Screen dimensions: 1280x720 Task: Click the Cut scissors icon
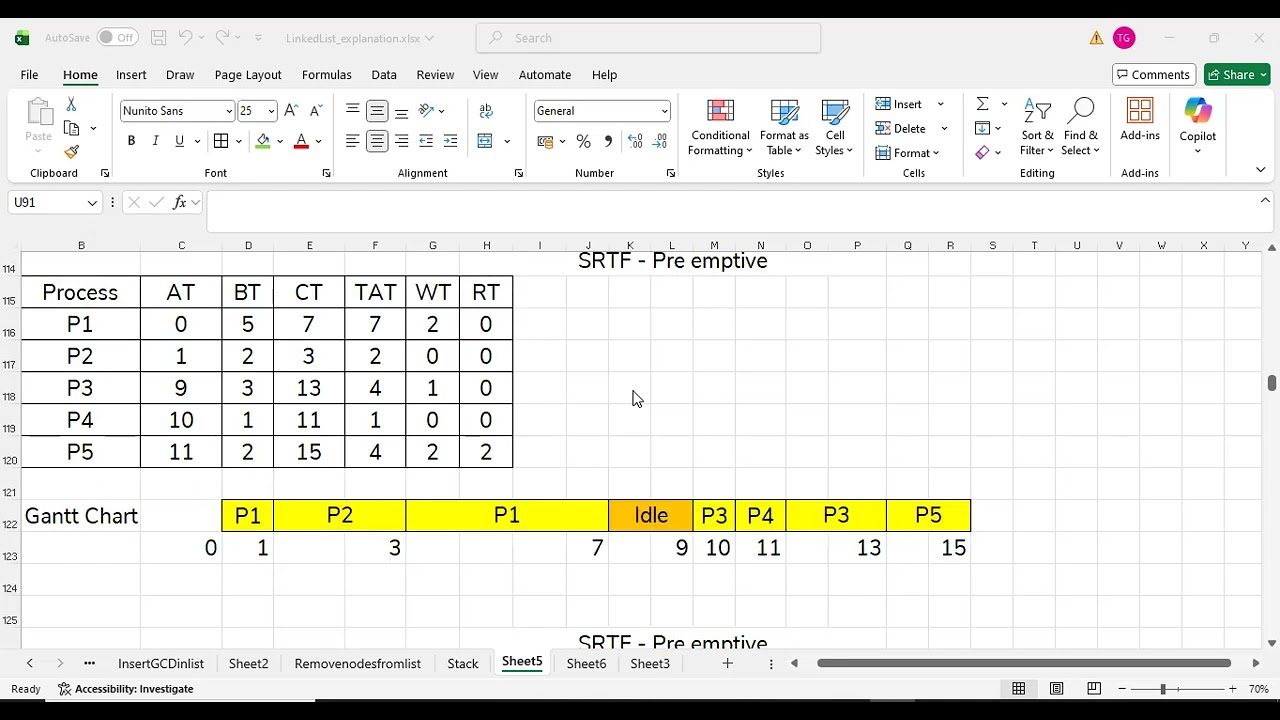click(71, 104)
